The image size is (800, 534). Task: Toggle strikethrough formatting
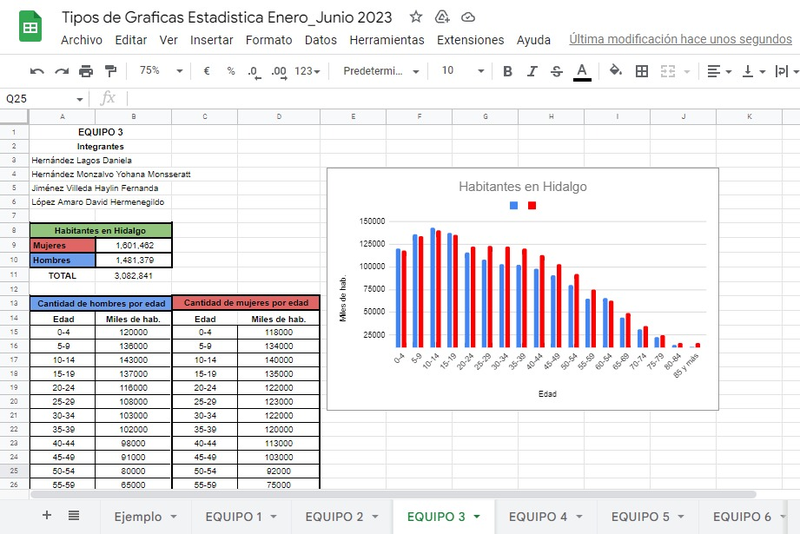pyautogui.click(x=557, y=71)
